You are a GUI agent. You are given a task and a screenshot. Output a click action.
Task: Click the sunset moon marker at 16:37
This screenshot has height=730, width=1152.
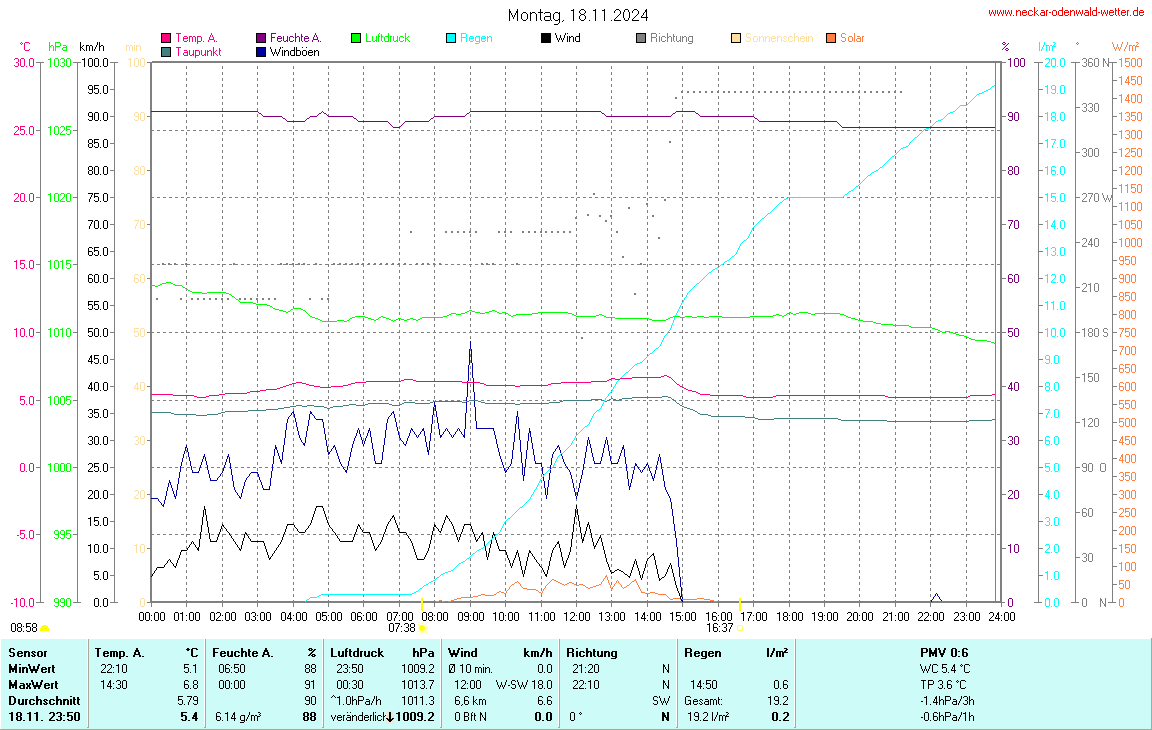coord(741,628)
